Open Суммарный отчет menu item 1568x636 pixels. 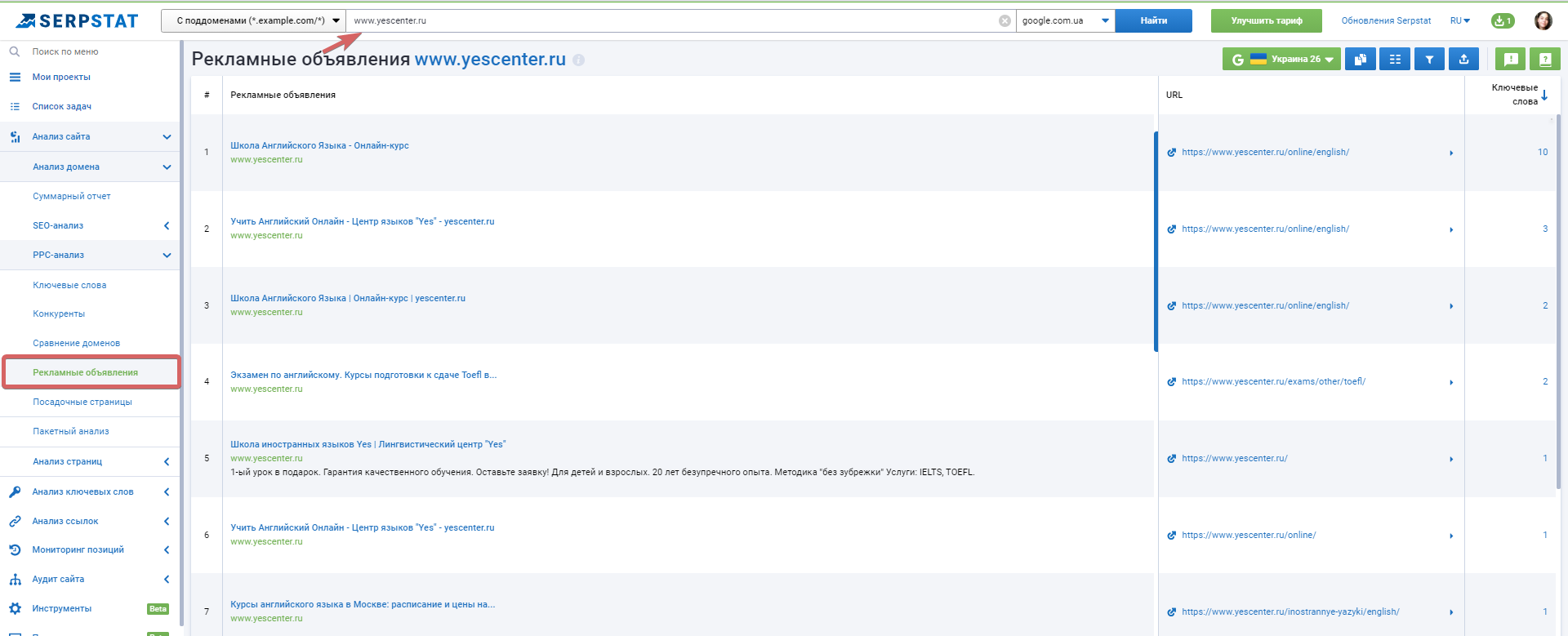point(72,196)
